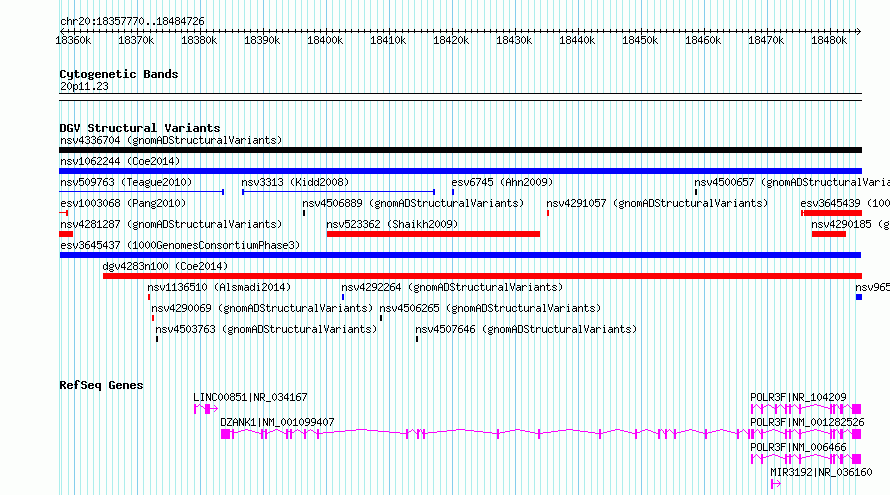
Task: Open MIR3192|NR_036160 gene label
Action: click(x=821, y=472)
